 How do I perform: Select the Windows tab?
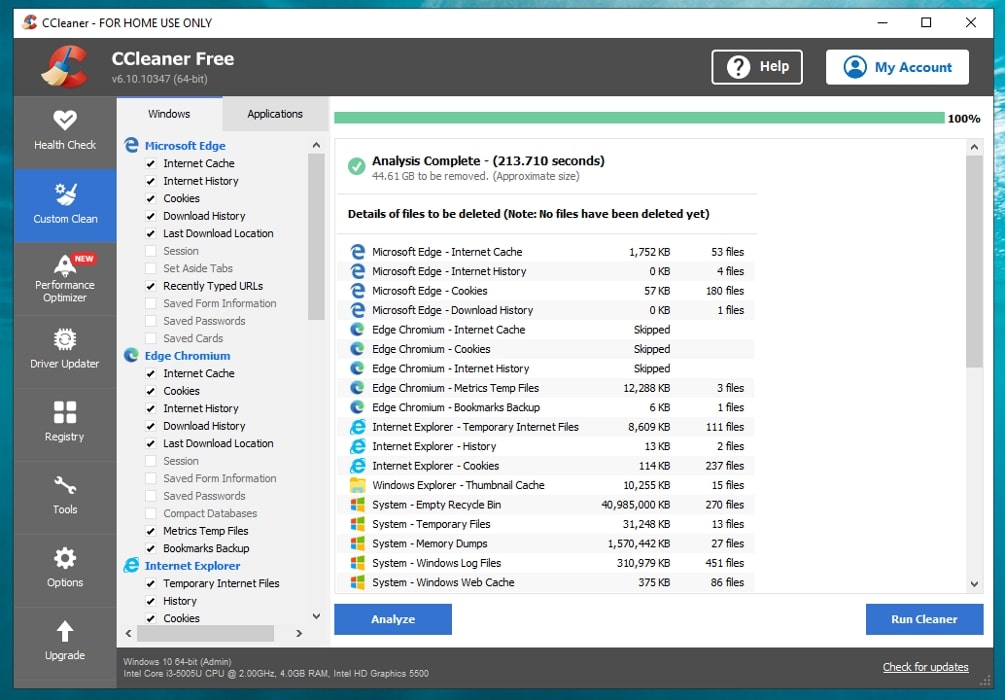click(x=169, y=113)
